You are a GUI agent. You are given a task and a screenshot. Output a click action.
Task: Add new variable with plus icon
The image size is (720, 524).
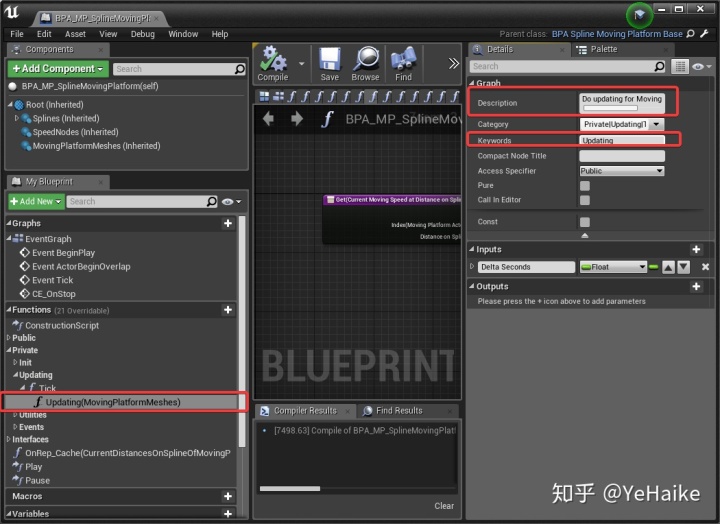pos(228,513)
